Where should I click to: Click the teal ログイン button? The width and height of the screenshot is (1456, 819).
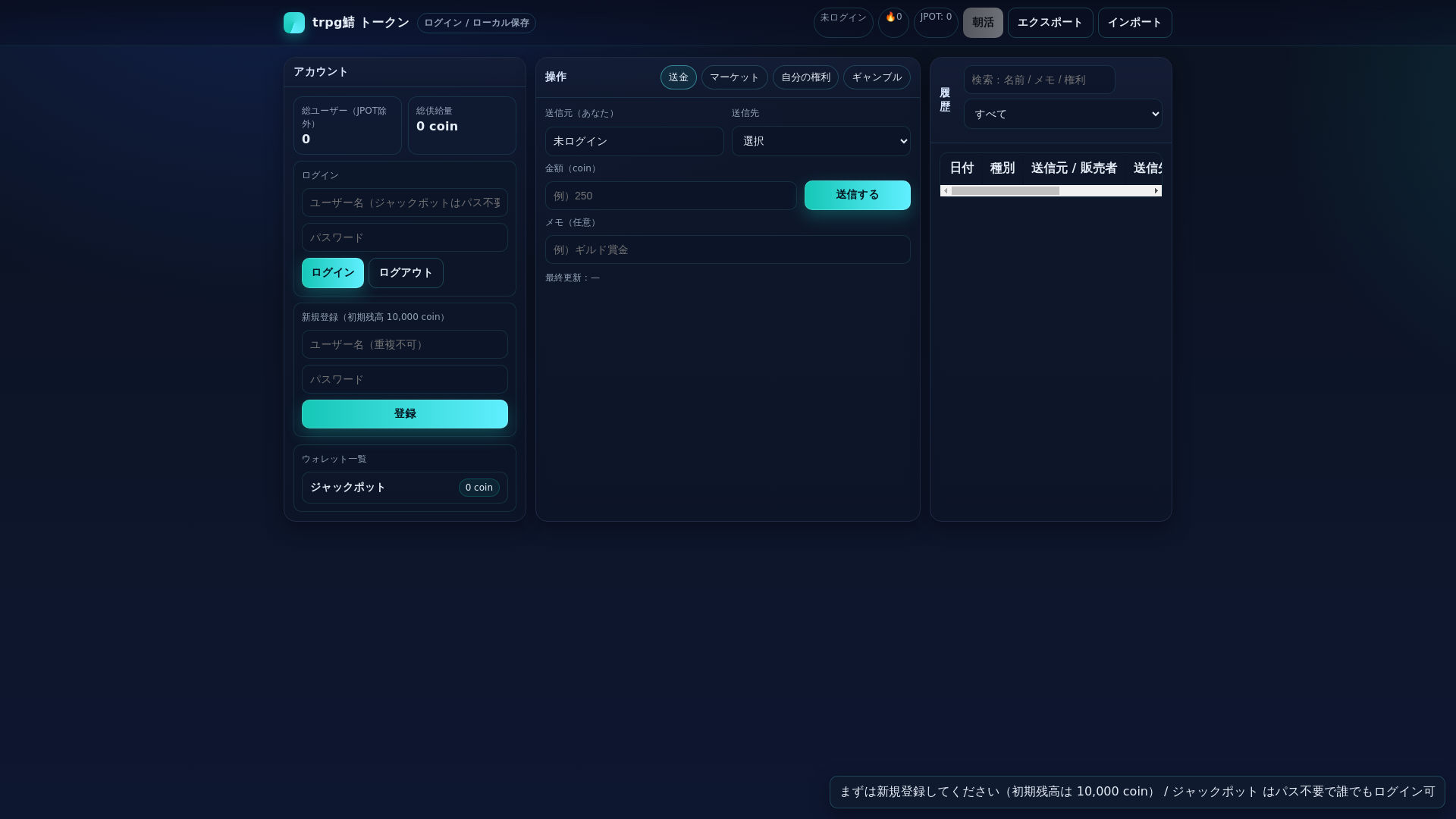[333, 273]
